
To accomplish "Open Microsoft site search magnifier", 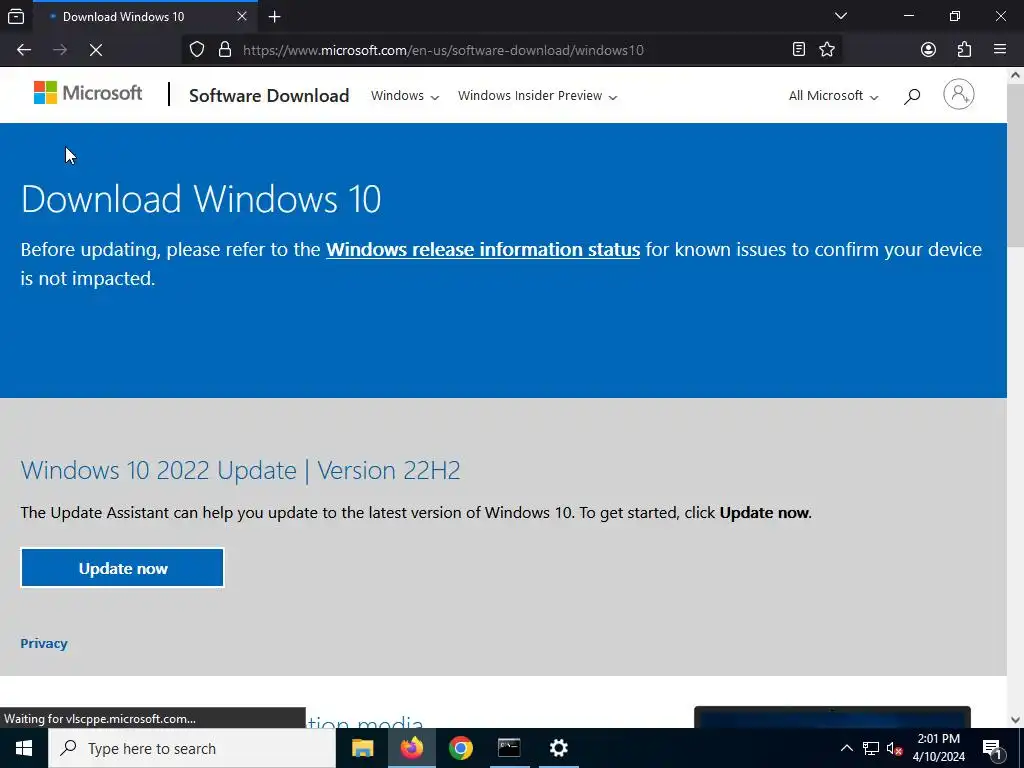I will (x=912, y=96).
